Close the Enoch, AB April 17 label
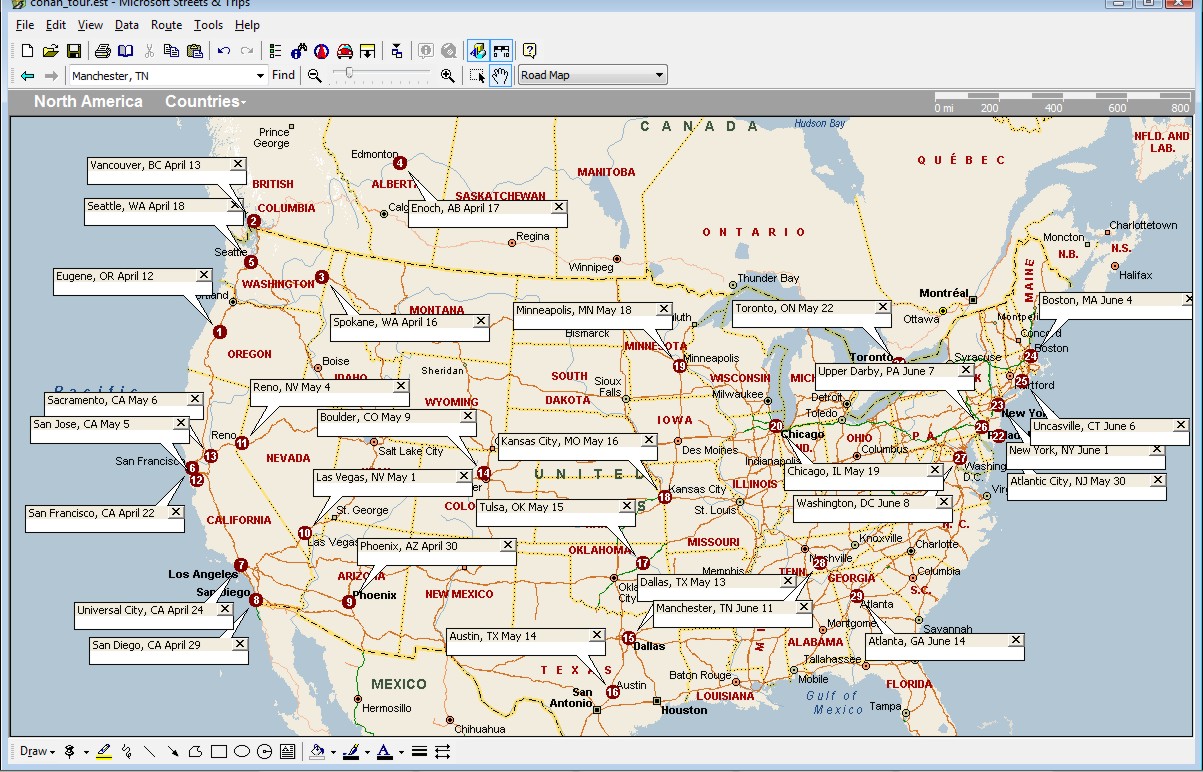This screenshot has height=772, width=1203. click(x=559, y=207)
